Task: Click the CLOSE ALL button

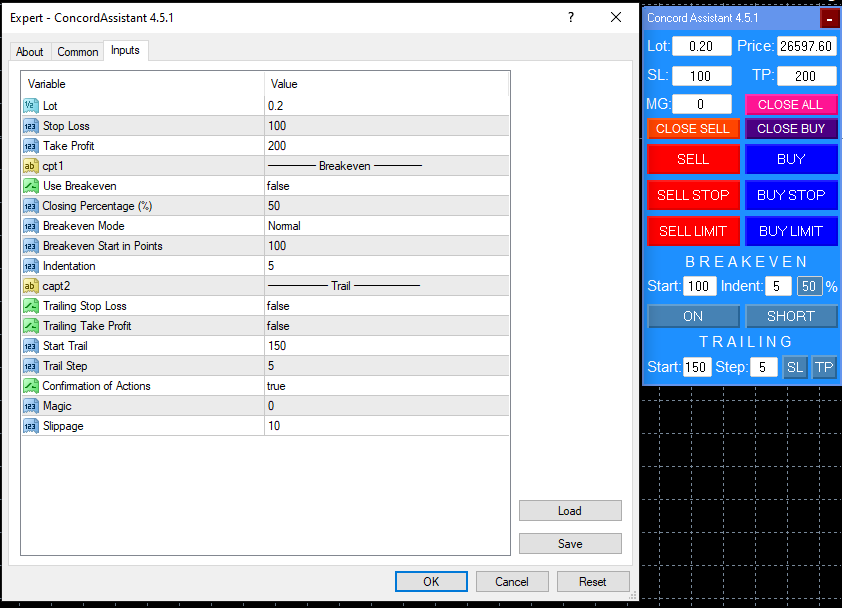Action: [x=790, y=104]
